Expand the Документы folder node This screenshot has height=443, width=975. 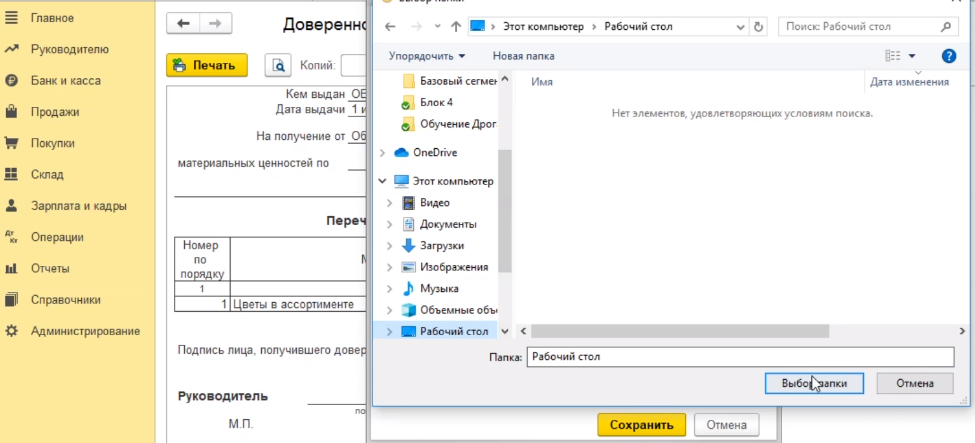(x=390, y=224)
